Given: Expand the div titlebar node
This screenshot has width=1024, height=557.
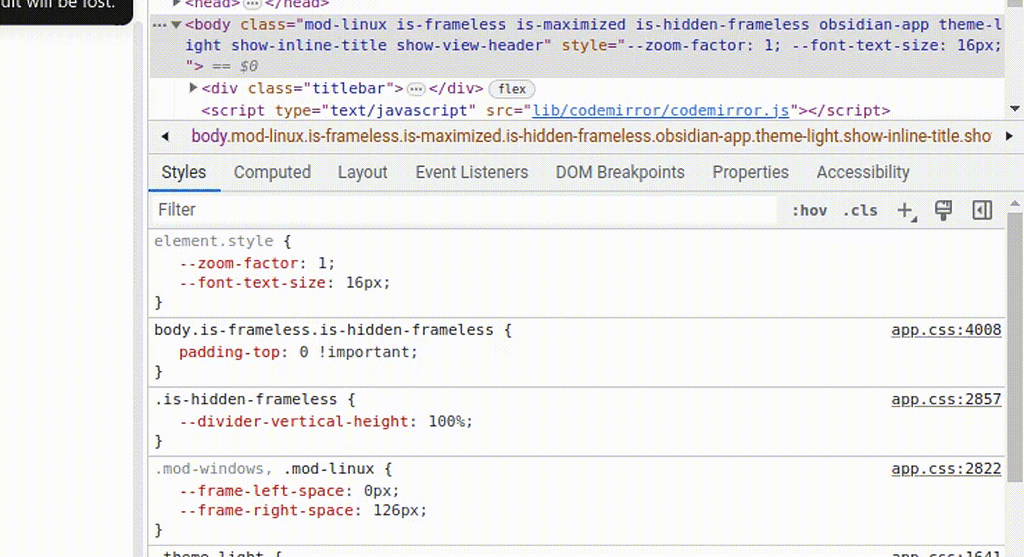Looking at the screenshot, I should pos(193,88).
